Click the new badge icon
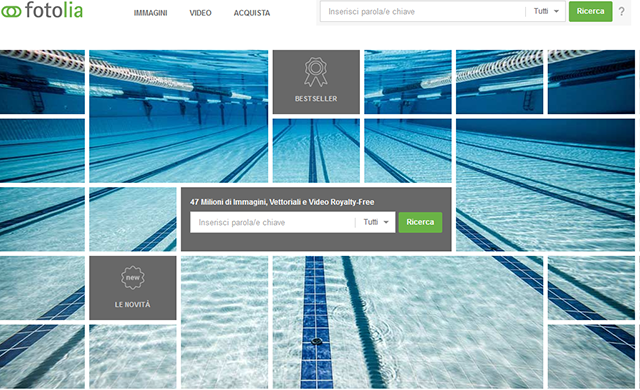 133,278
